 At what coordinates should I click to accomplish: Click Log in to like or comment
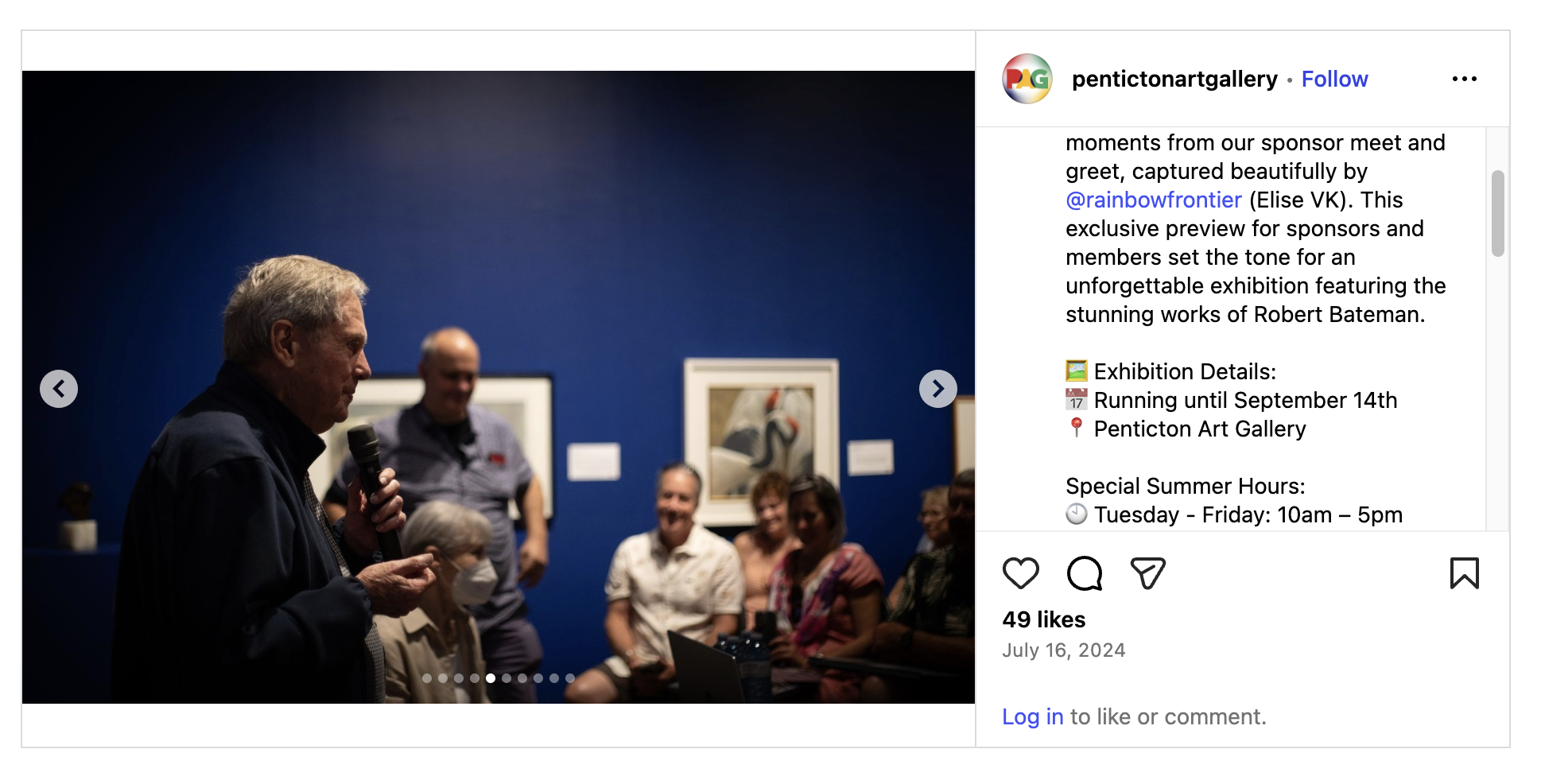pos(1033,716)
